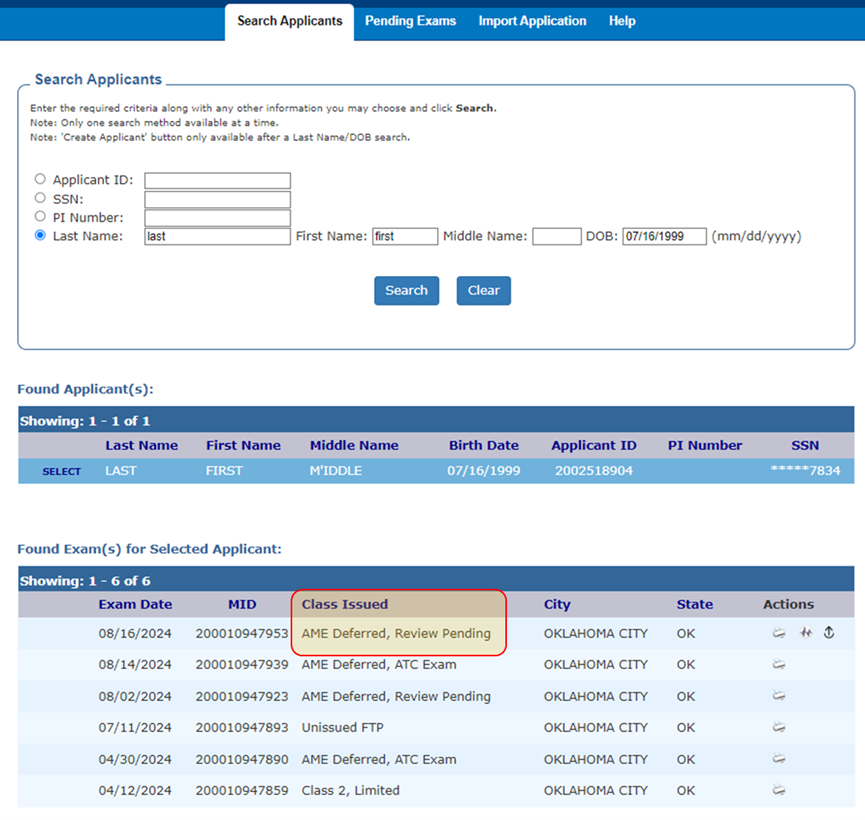Select the PI Number search option

pos(40,216)
